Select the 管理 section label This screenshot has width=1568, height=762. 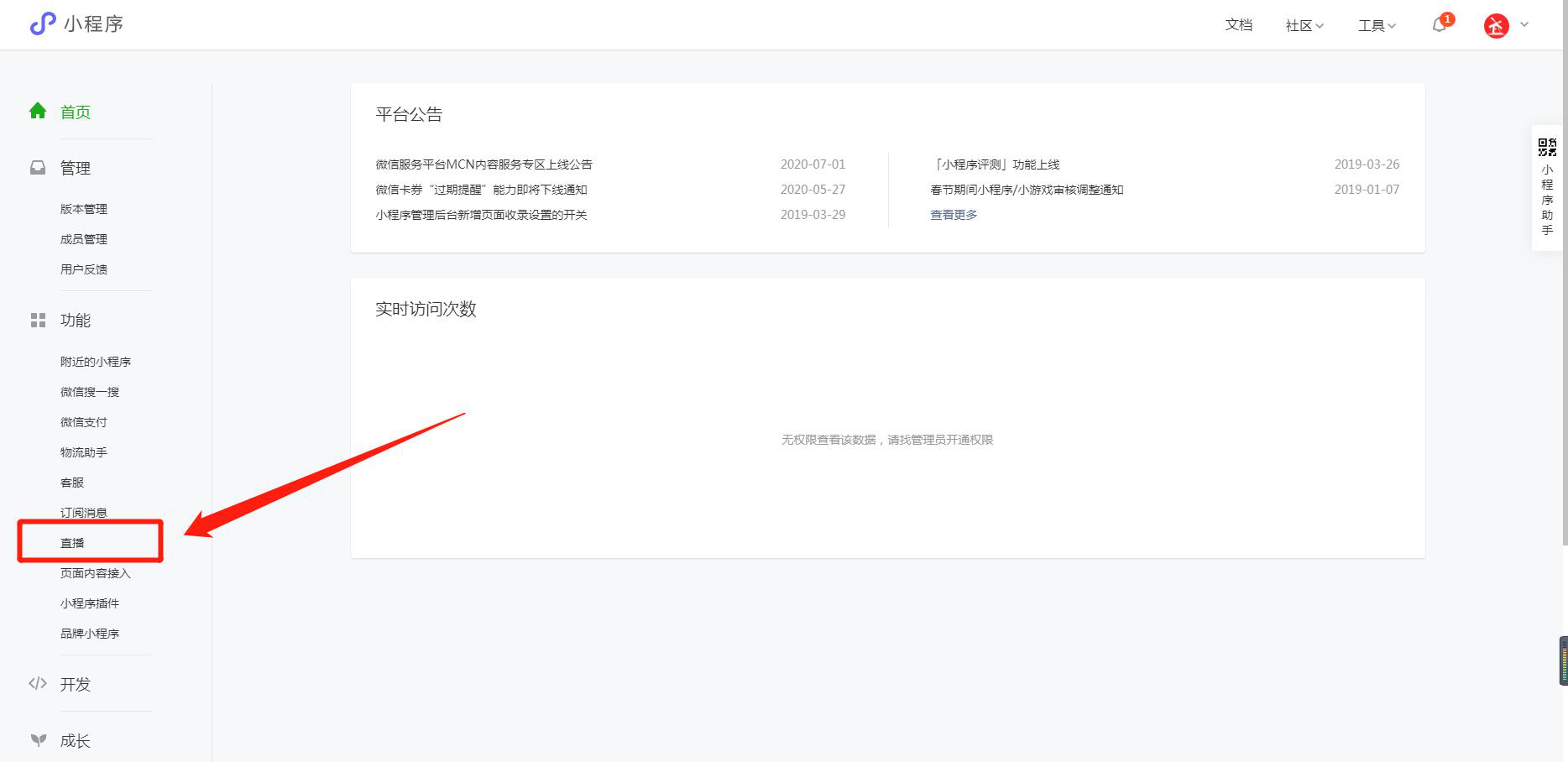pyautogui.click(x=76, y=169)
